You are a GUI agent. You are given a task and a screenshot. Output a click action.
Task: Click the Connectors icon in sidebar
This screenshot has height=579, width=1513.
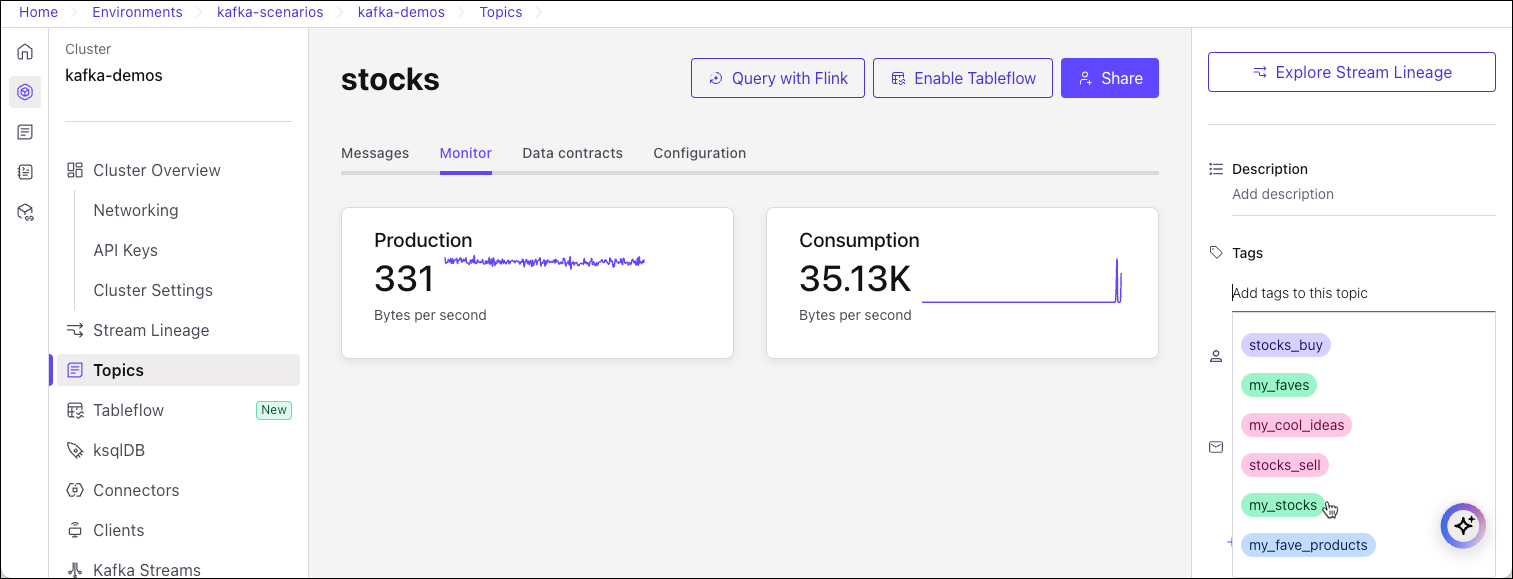point(75,490)
